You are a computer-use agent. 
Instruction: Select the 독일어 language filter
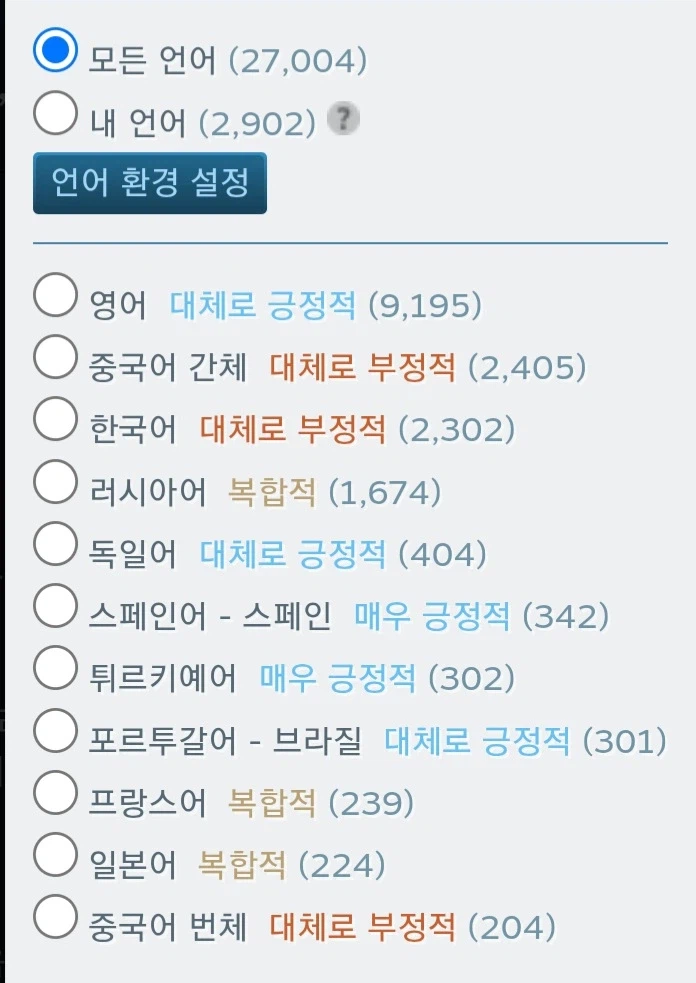[55, 541]
